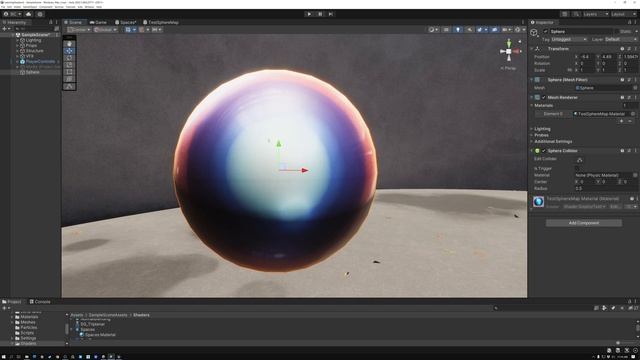The image size is (640, 360).
Task: Toggle Sphere Collider enabled checkbox
Action: tap(544, 151)
